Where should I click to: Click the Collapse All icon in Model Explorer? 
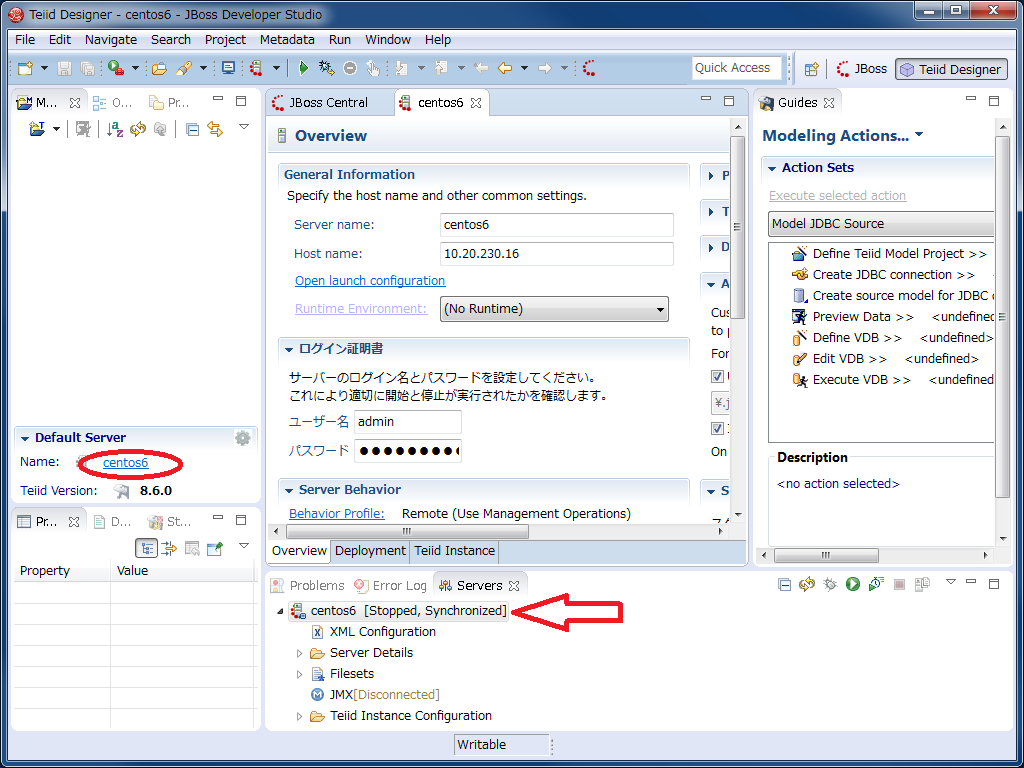click(192, 129)
